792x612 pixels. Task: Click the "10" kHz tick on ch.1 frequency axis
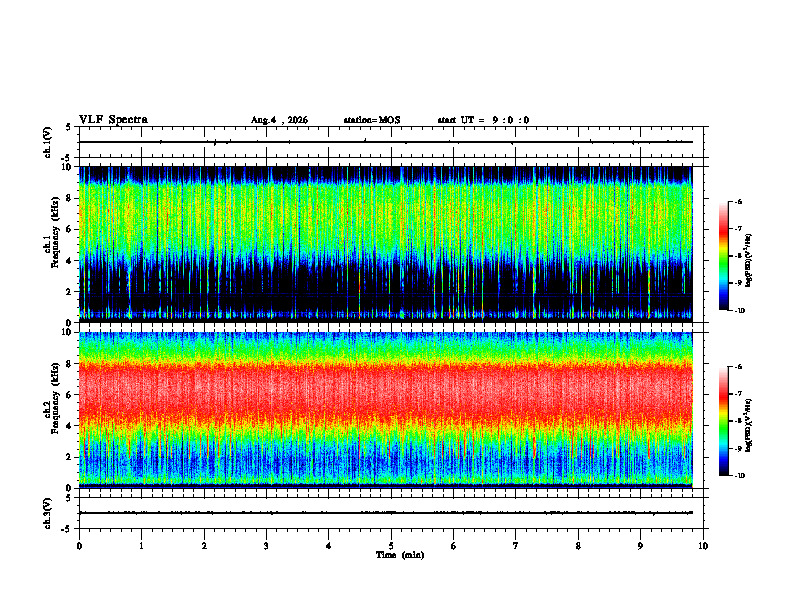(68, 167)
